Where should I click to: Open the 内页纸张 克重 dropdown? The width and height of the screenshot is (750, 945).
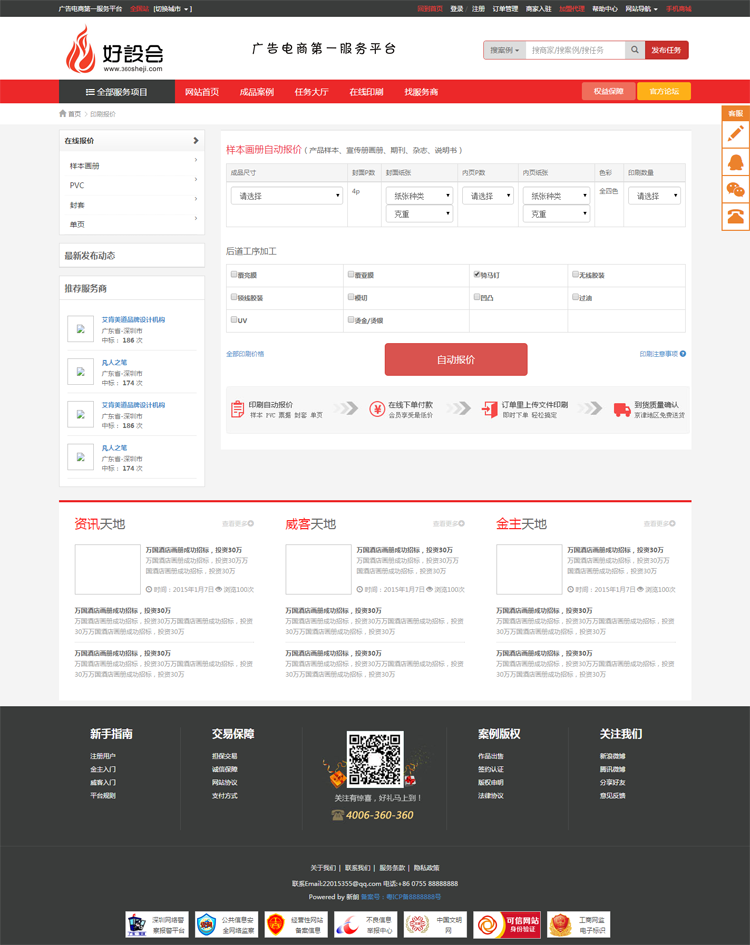tap(556, 214)
